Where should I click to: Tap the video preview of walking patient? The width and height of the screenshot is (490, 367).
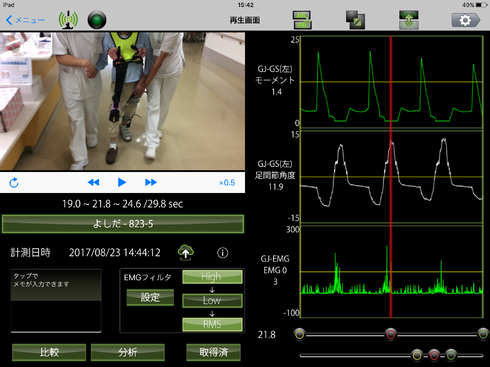(x=122, y=101)
